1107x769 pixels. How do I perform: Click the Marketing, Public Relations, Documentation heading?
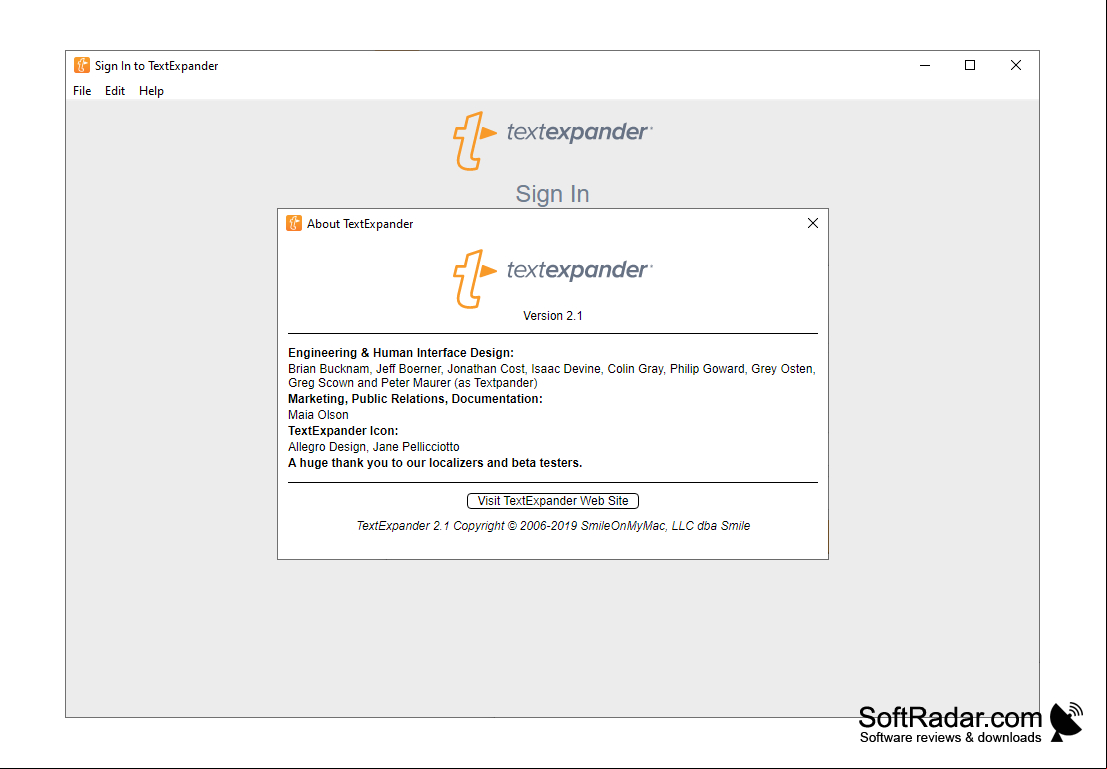pos(415,399)
